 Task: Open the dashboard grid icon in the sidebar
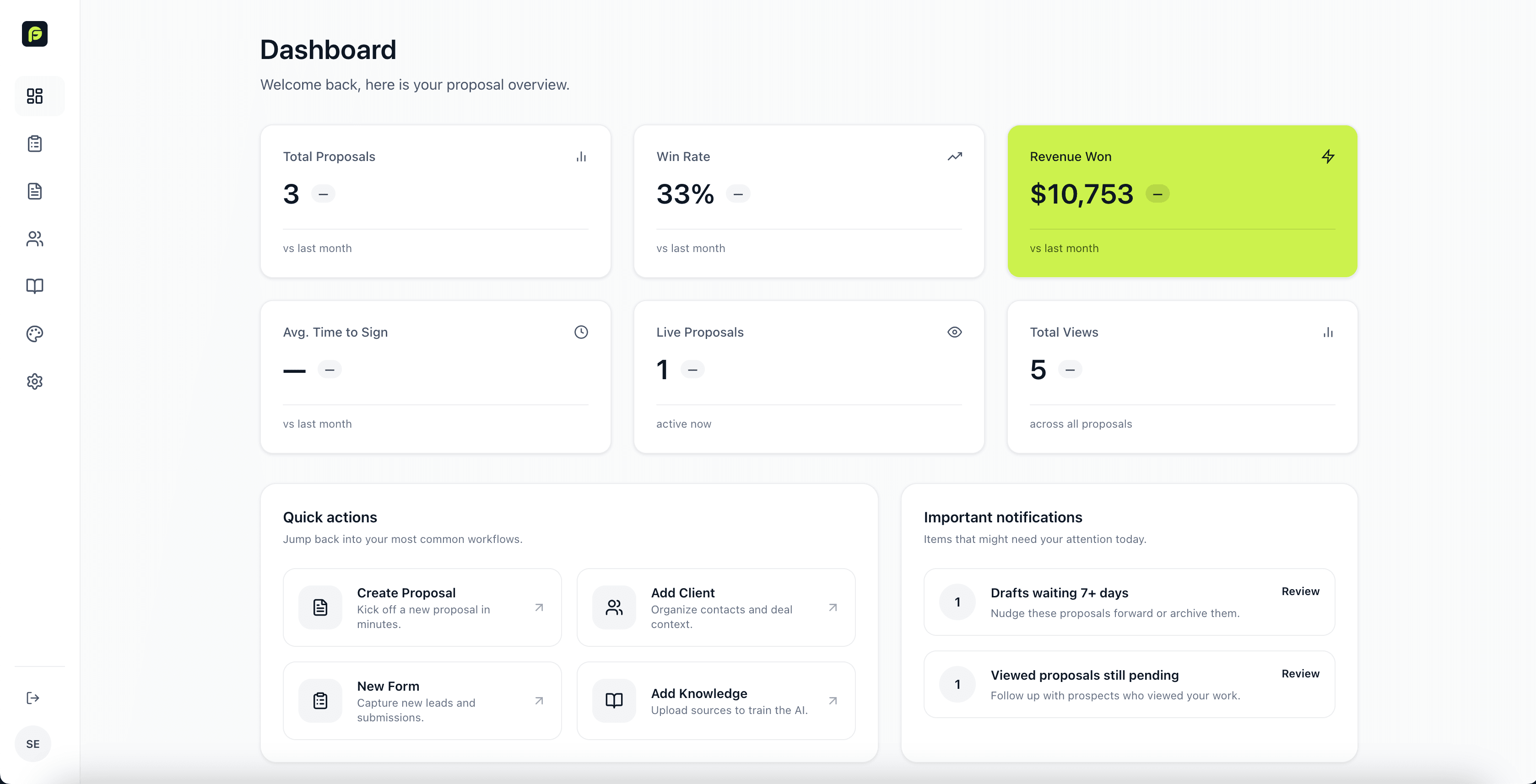35,96
